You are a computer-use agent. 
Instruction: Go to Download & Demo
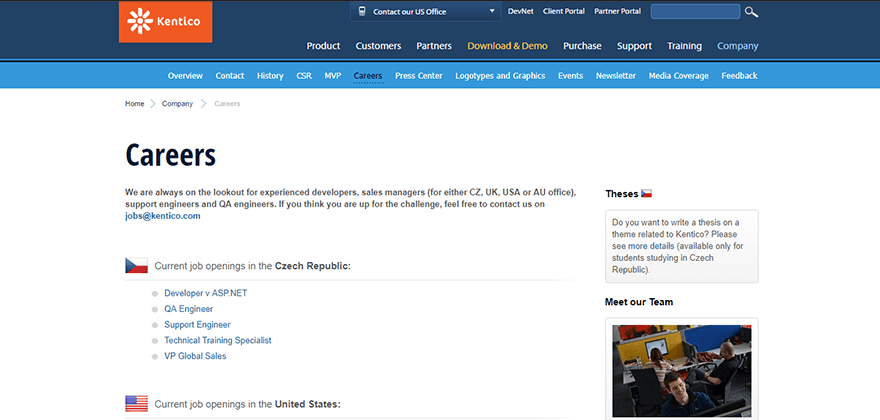pyautogui.click(x=507, y=46)
